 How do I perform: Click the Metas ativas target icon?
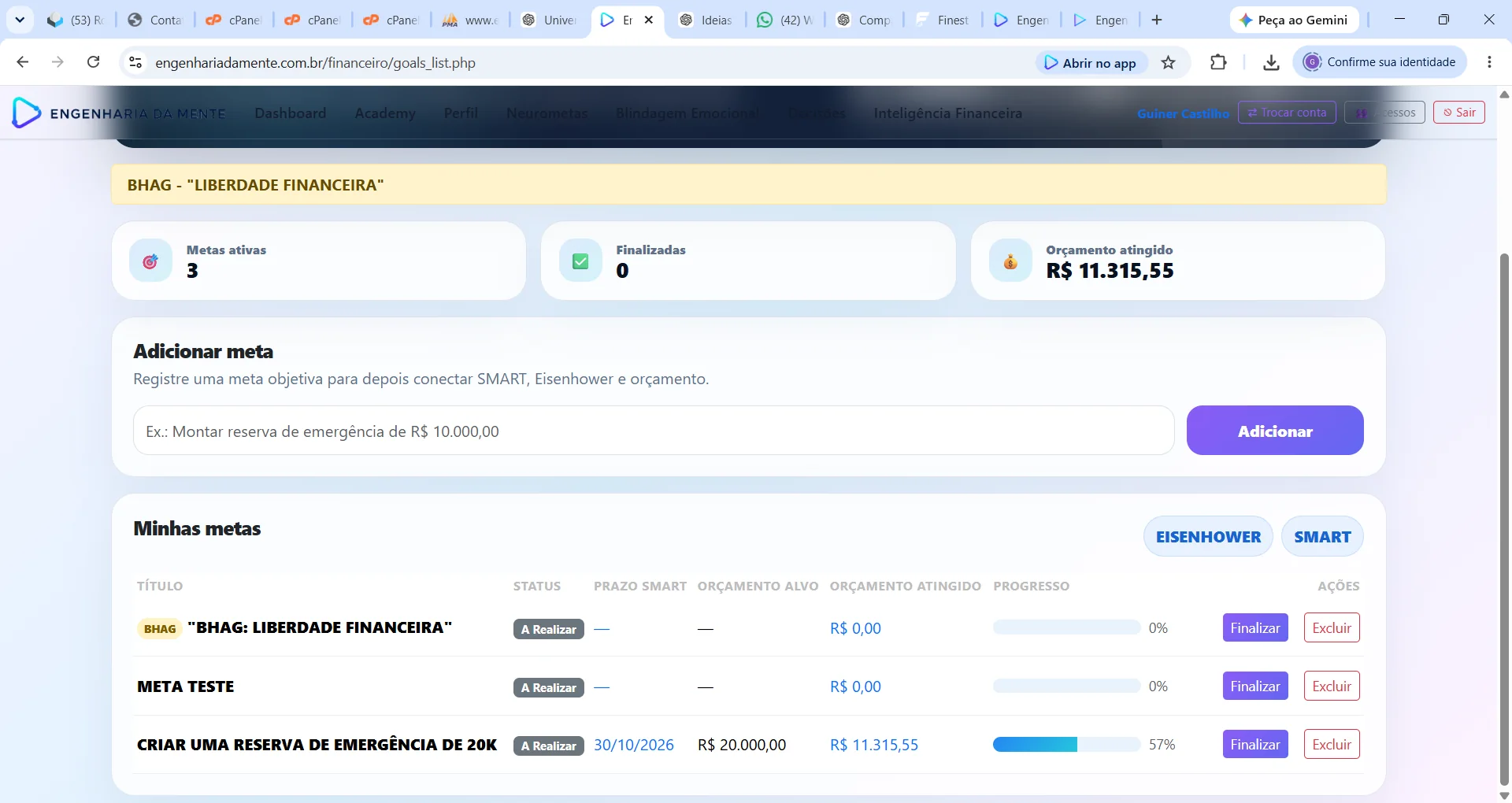tap(150, 261)
